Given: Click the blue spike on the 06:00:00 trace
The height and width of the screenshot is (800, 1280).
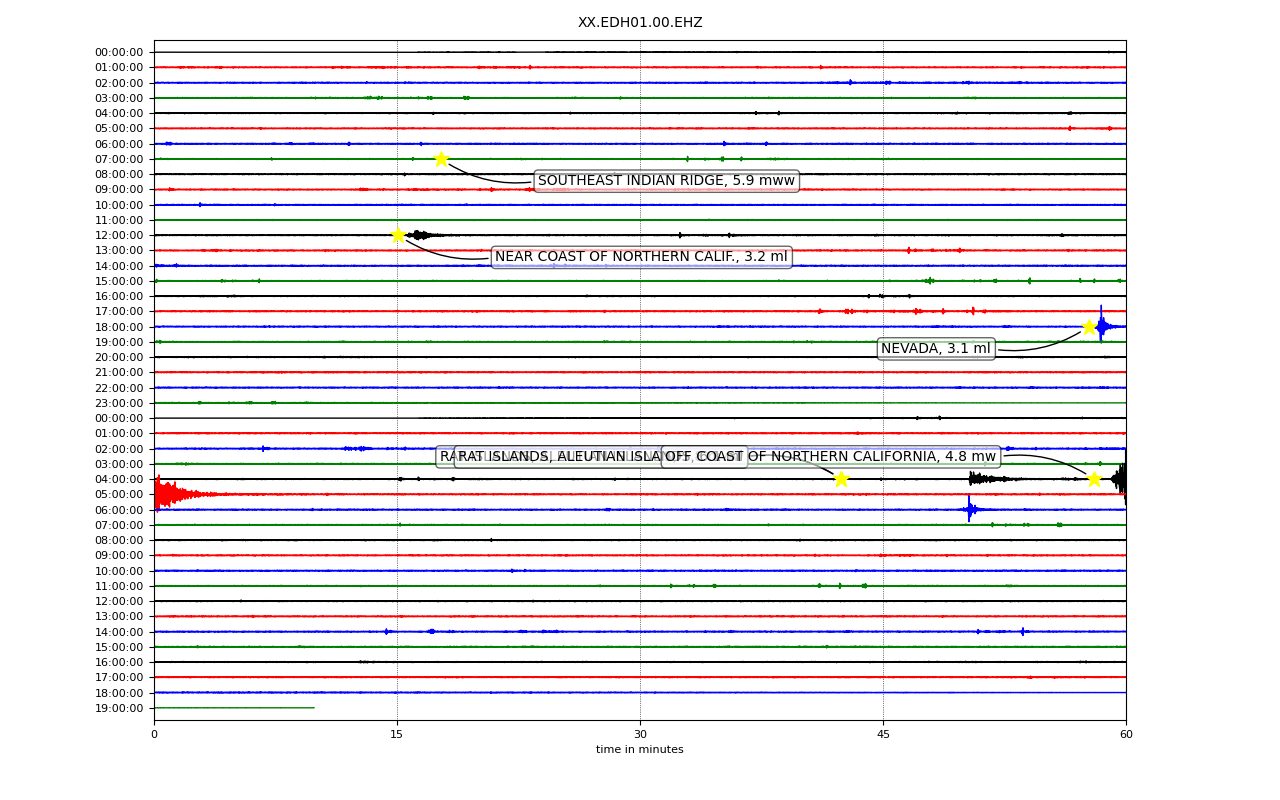Looking at the screenshot, I should tap(970, 509).
